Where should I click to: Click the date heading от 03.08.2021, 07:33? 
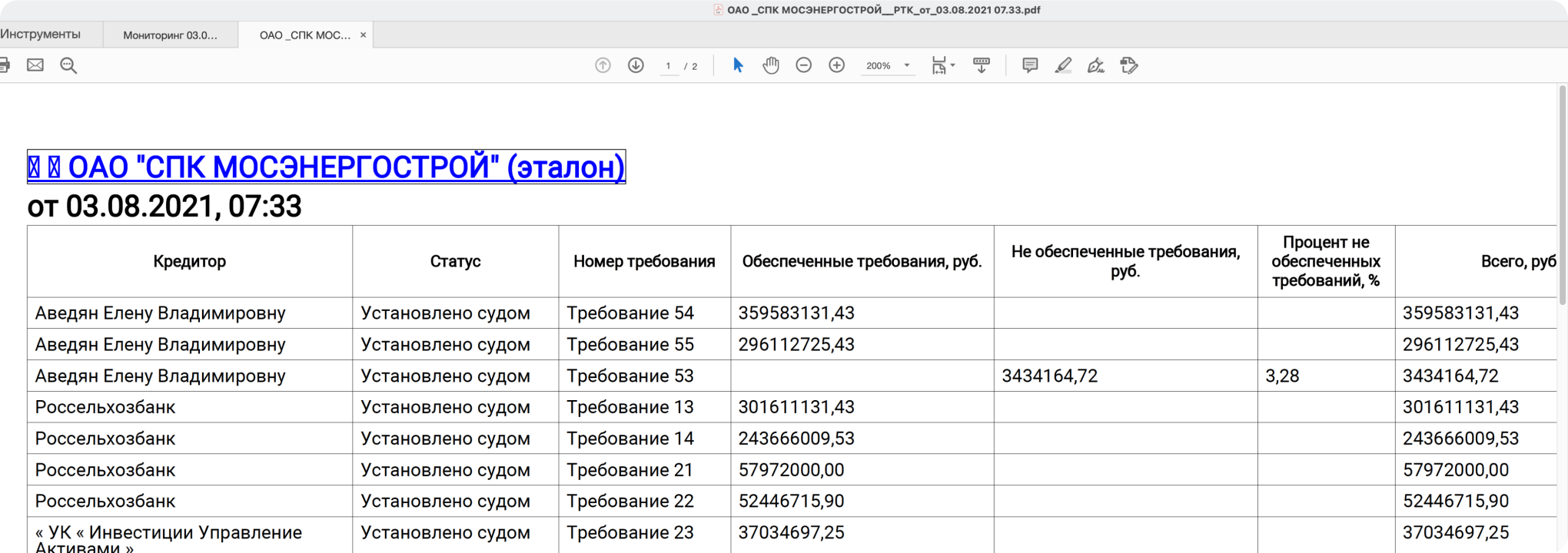point(164,207)
